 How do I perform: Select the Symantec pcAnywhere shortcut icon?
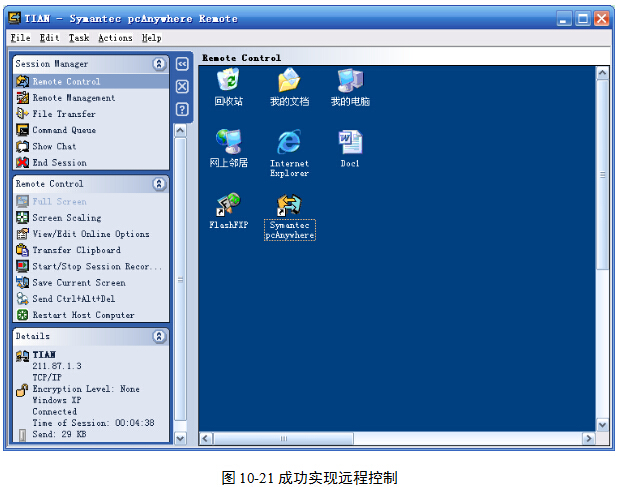(x=289, y=216)
